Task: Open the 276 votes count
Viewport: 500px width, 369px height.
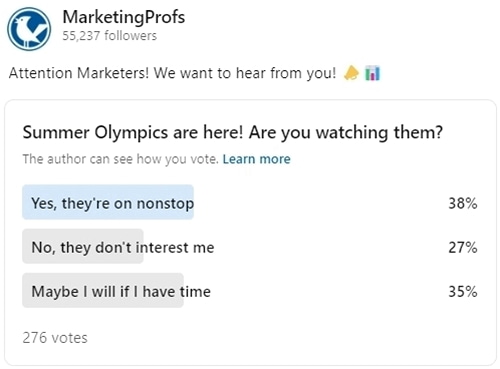Action: pos(55,338)
